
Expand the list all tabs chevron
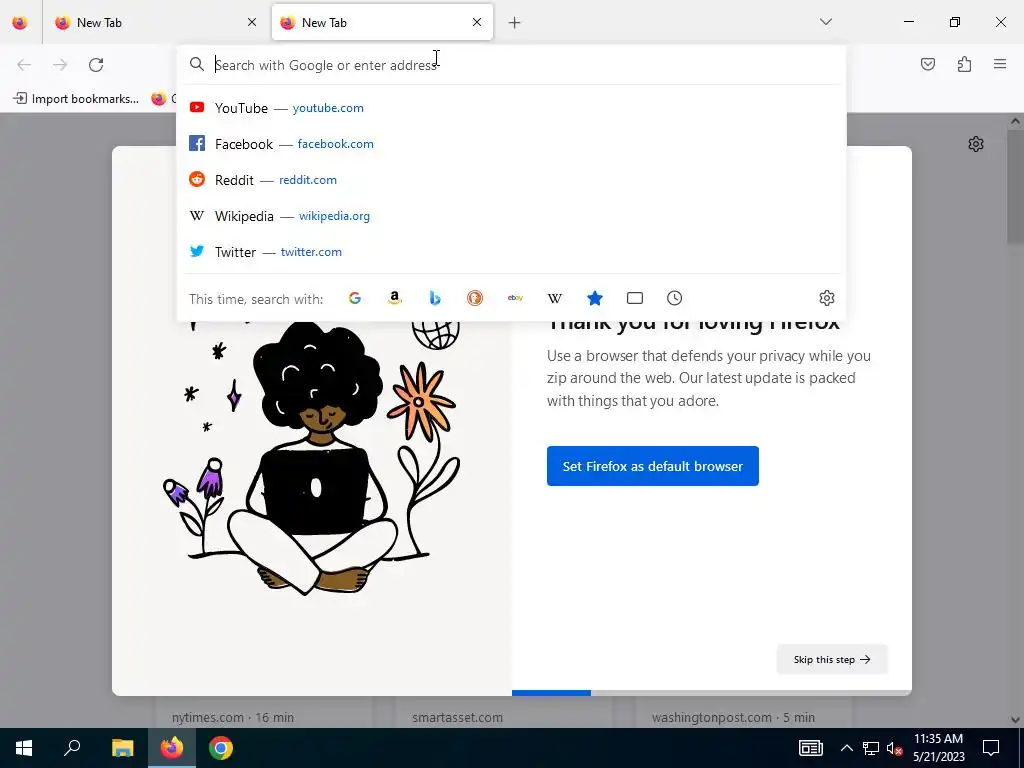pos(826,22)
